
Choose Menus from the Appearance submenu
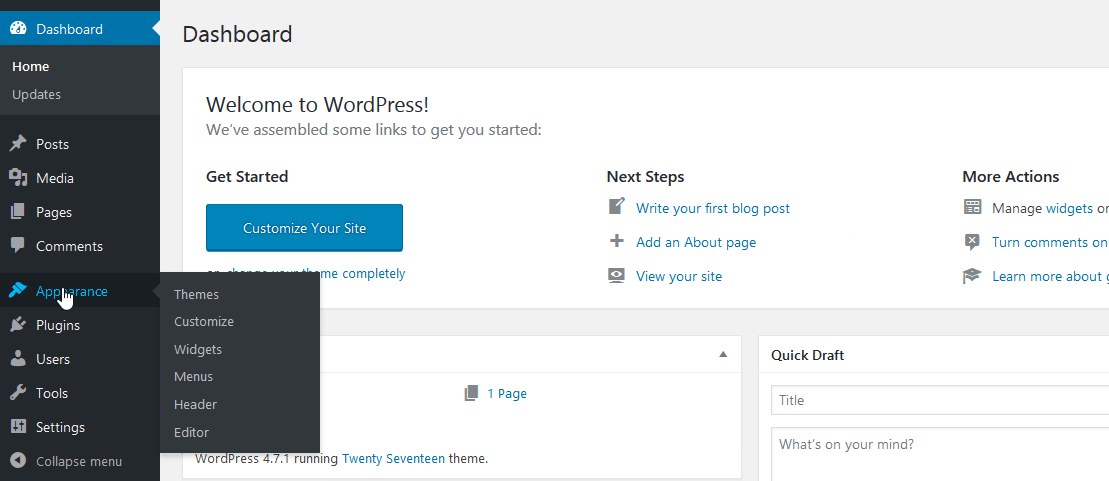pyautogui.click(x=193, y=377)
